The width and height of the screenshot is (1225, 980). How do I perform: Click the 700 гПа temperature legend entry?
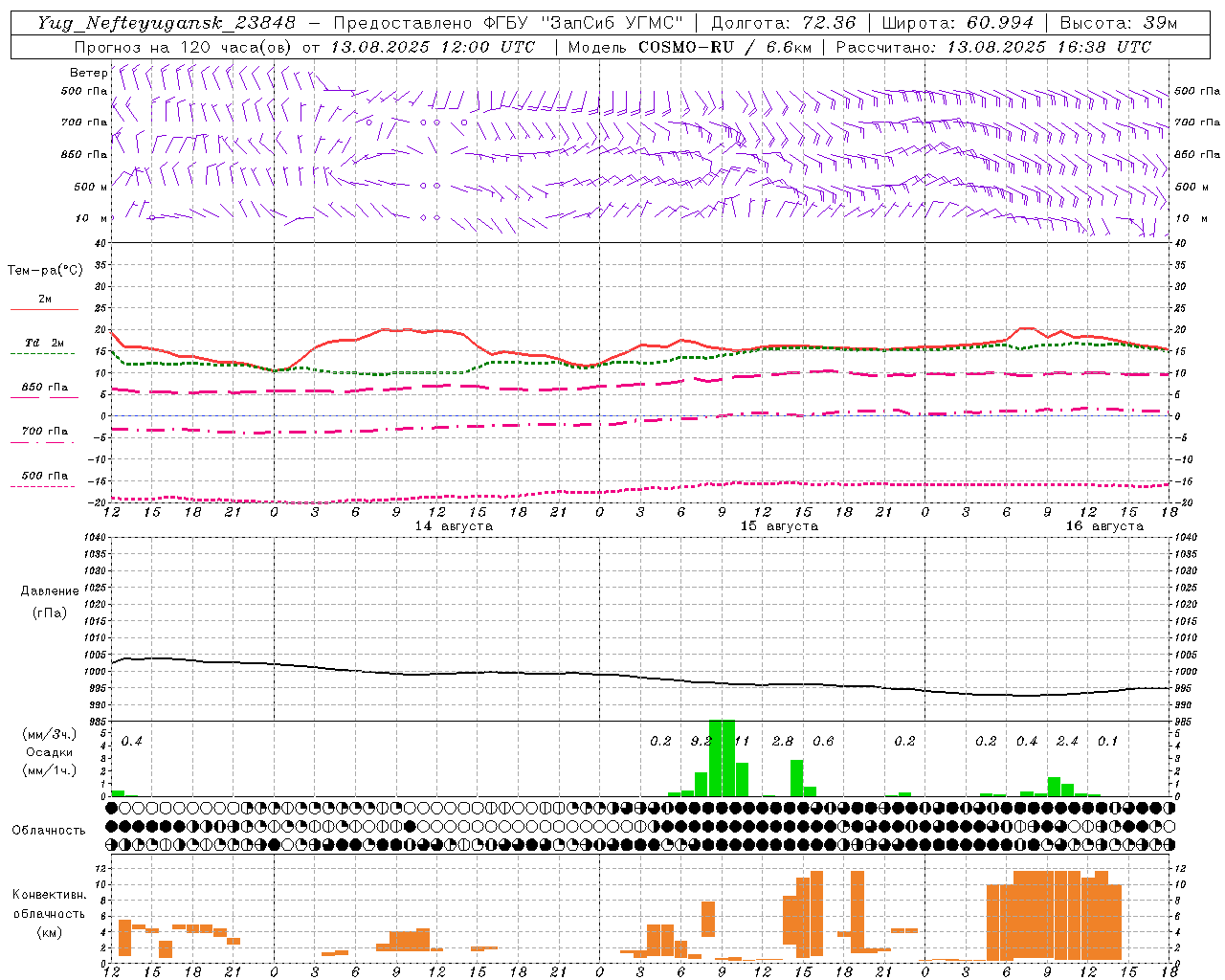[44, 432]
